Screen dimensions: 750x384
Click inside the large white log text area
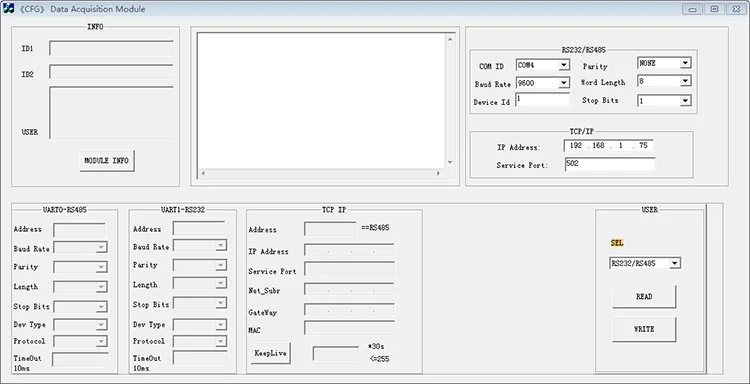tap(321, 101)
